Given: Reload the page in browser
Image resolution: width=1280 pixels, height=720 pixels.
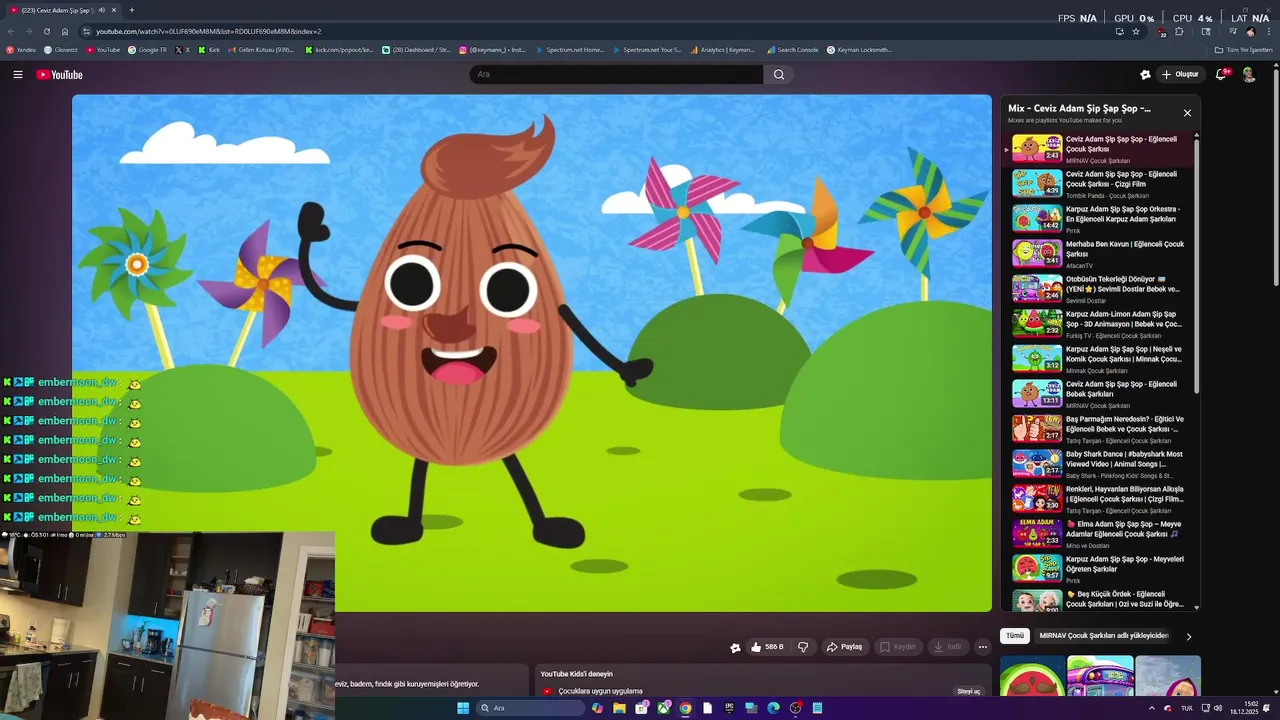Looking at the screenshot, I should tap(46, 31).
